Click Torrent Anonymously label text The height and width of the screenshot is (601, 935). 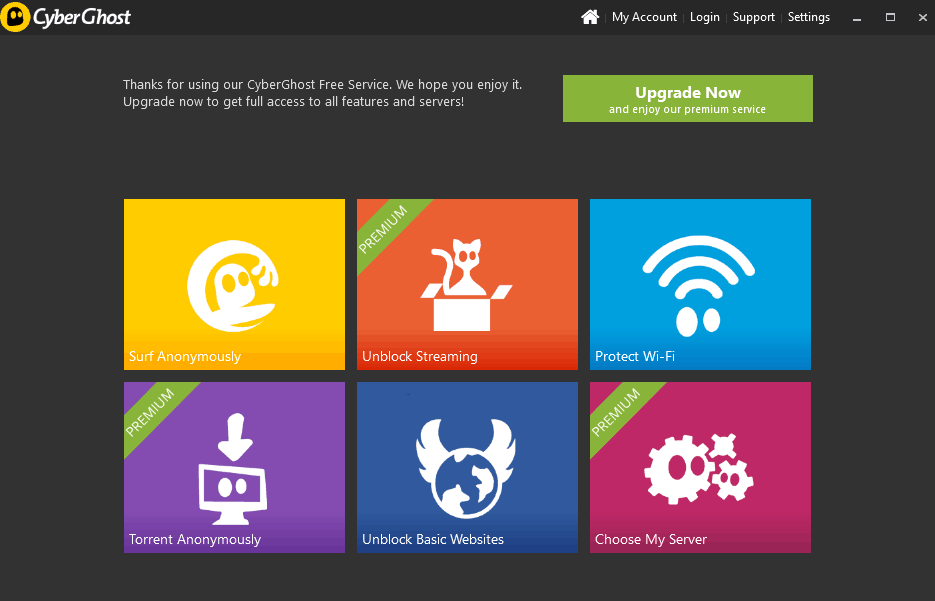pos(195,540)
